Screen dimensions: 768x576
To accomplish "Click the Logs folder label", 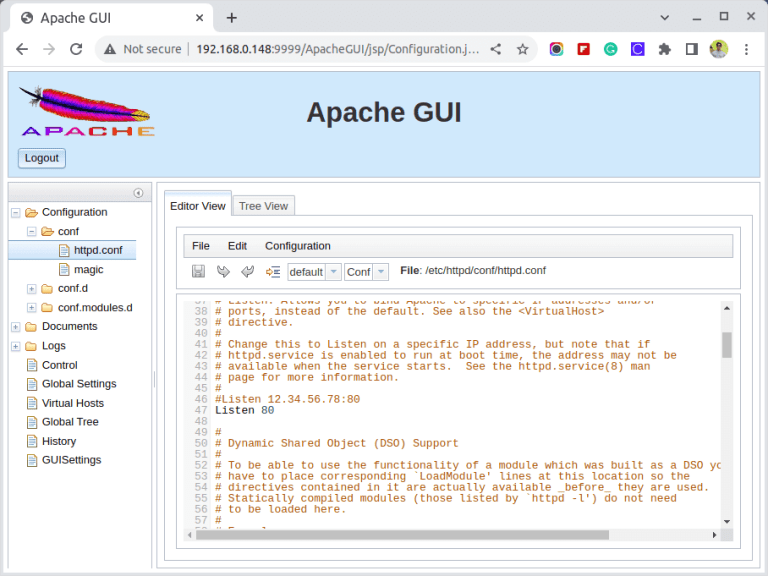I will pos(53,346).
